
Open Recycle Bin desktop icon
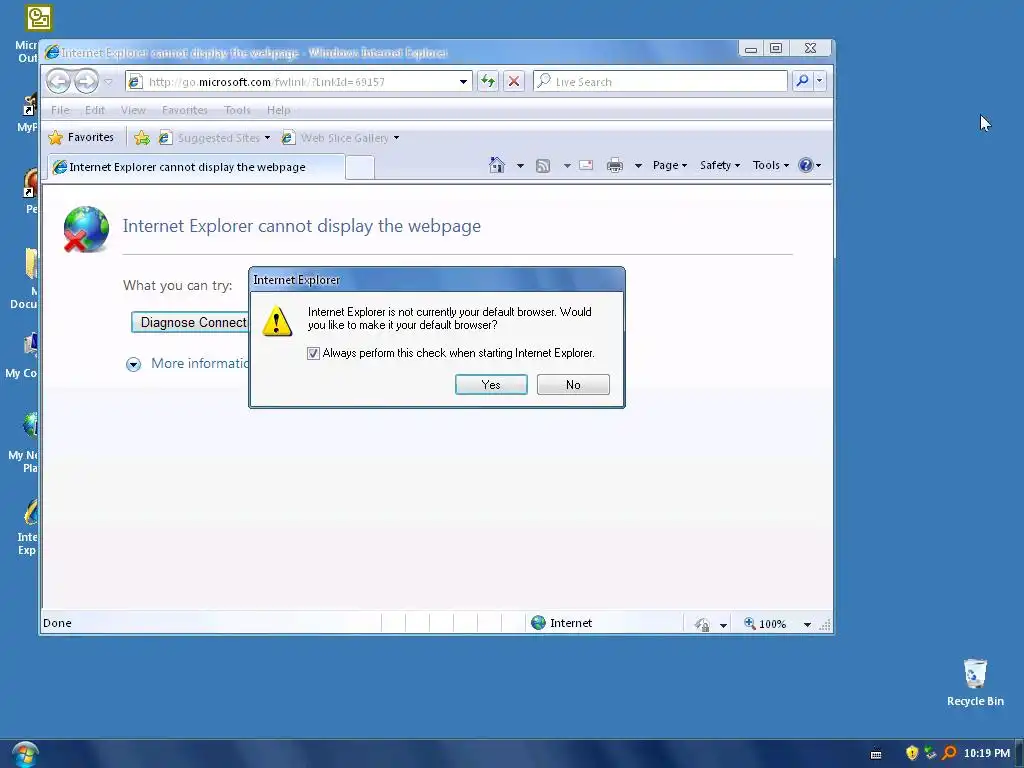tap(975, 682)
